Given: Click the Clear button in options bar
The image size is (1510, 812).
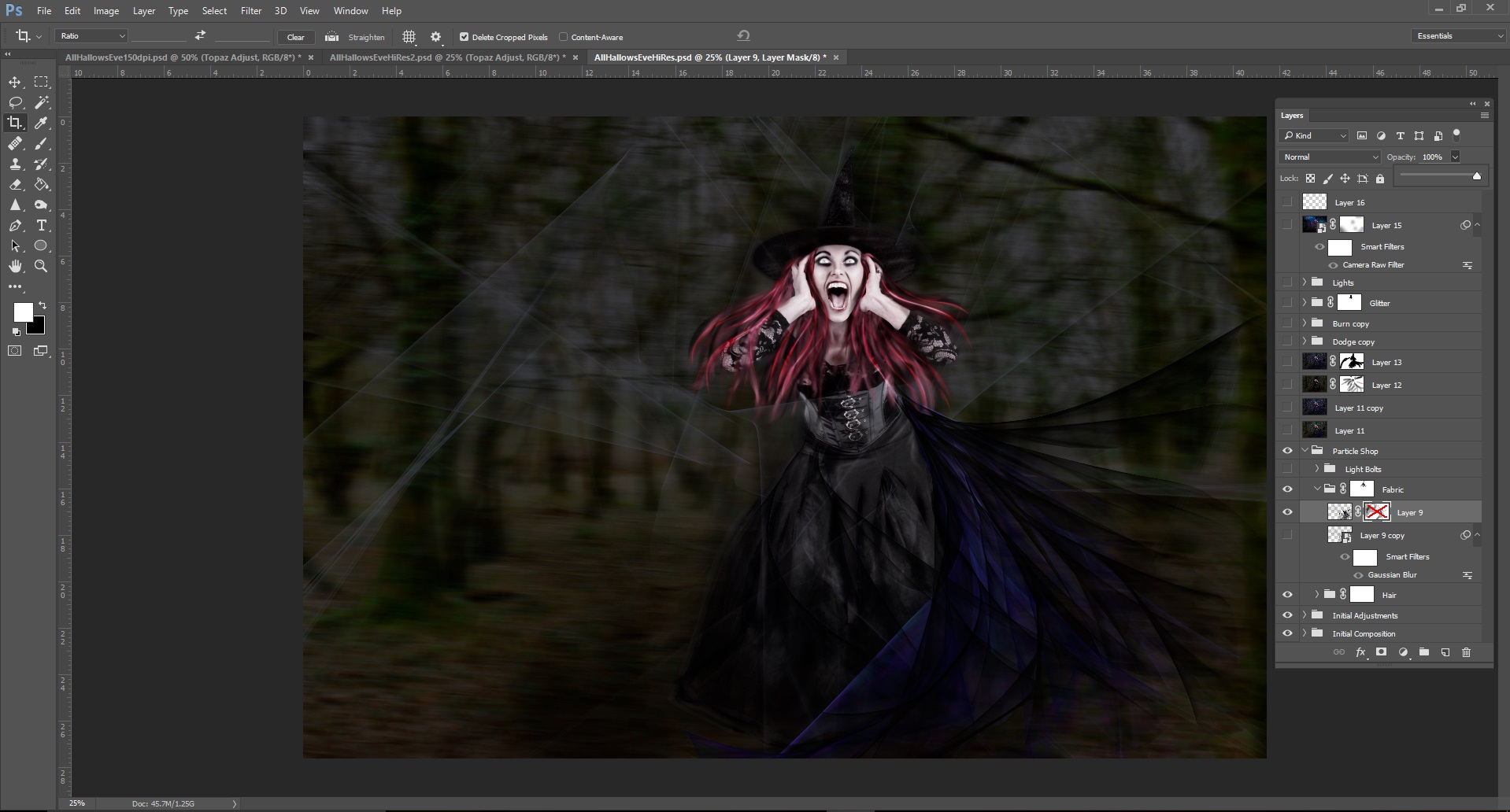Looking at the screenshot, I should [x=296, y=37].
